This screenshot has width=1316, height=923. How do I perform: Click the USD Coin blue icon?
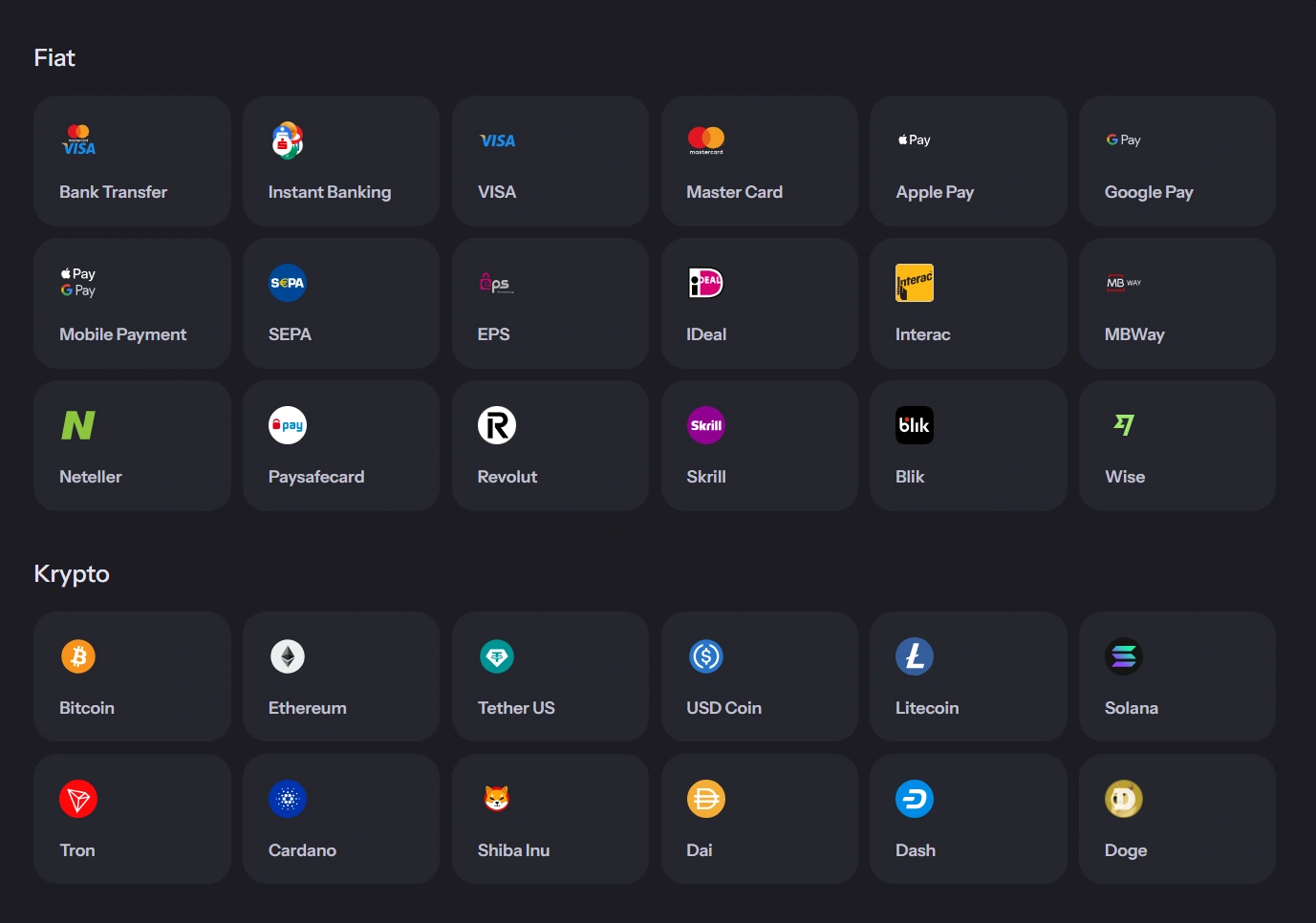tap(706, 656)
